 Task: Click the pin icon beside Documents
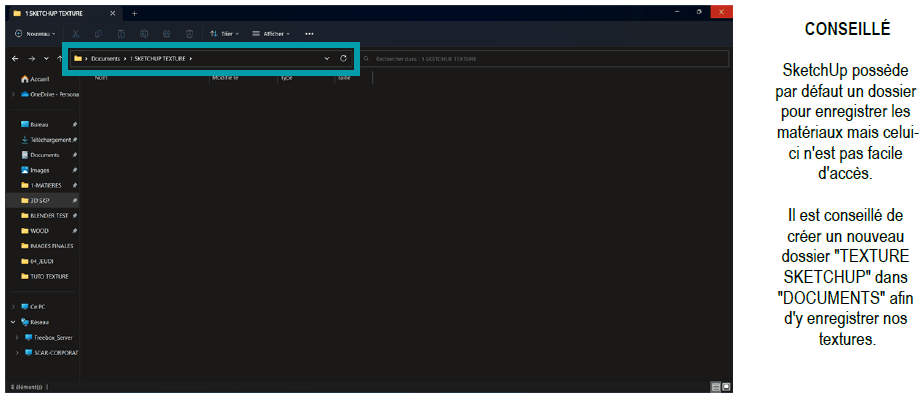click(x=75, y=155)
